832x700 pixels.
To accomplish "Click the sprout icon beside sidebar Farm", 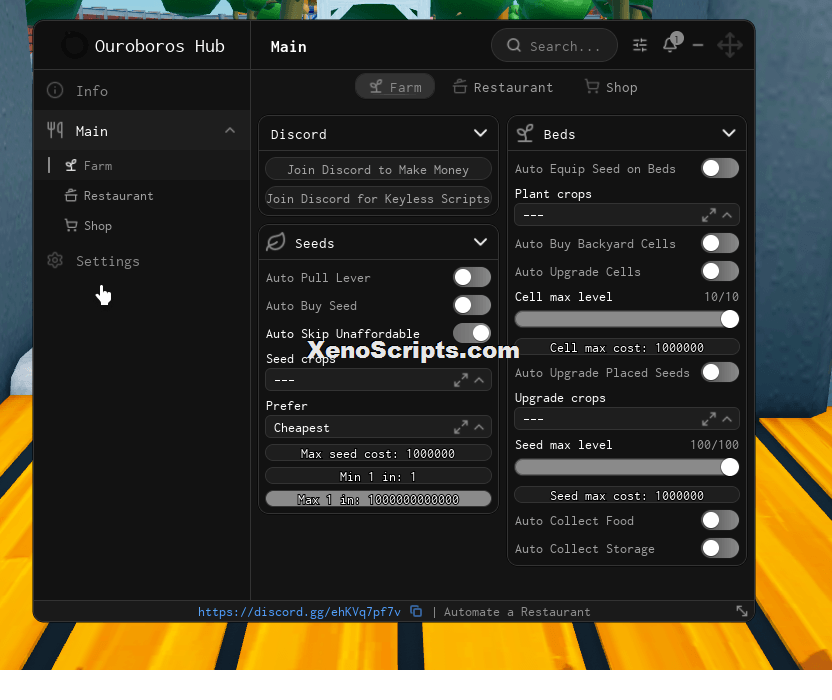I will 71,166.
